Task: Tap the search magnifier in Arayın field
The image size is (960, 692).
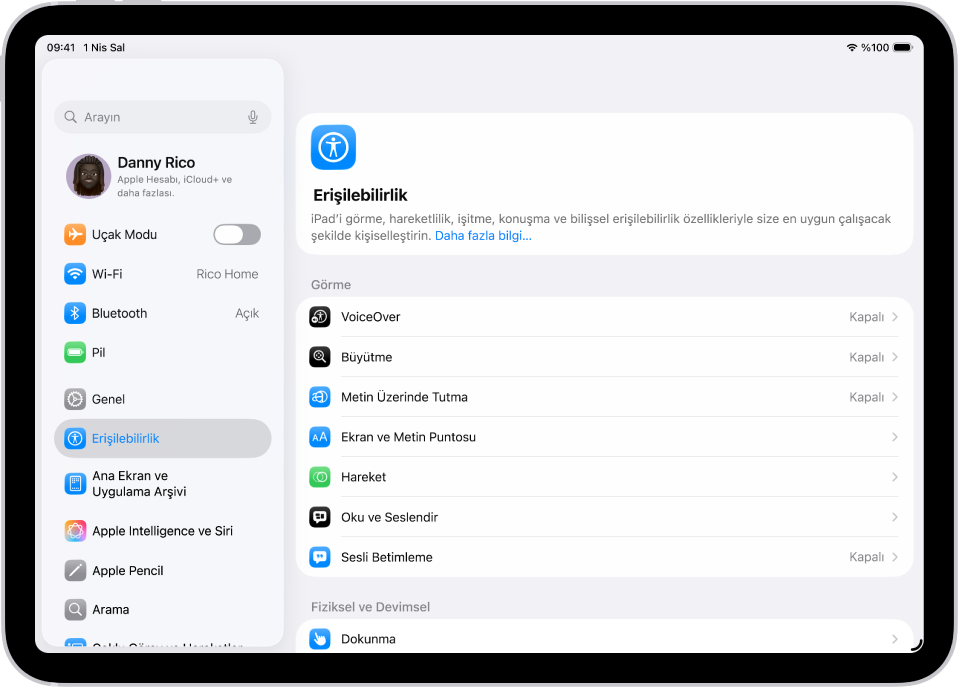Action: (70, 117)
